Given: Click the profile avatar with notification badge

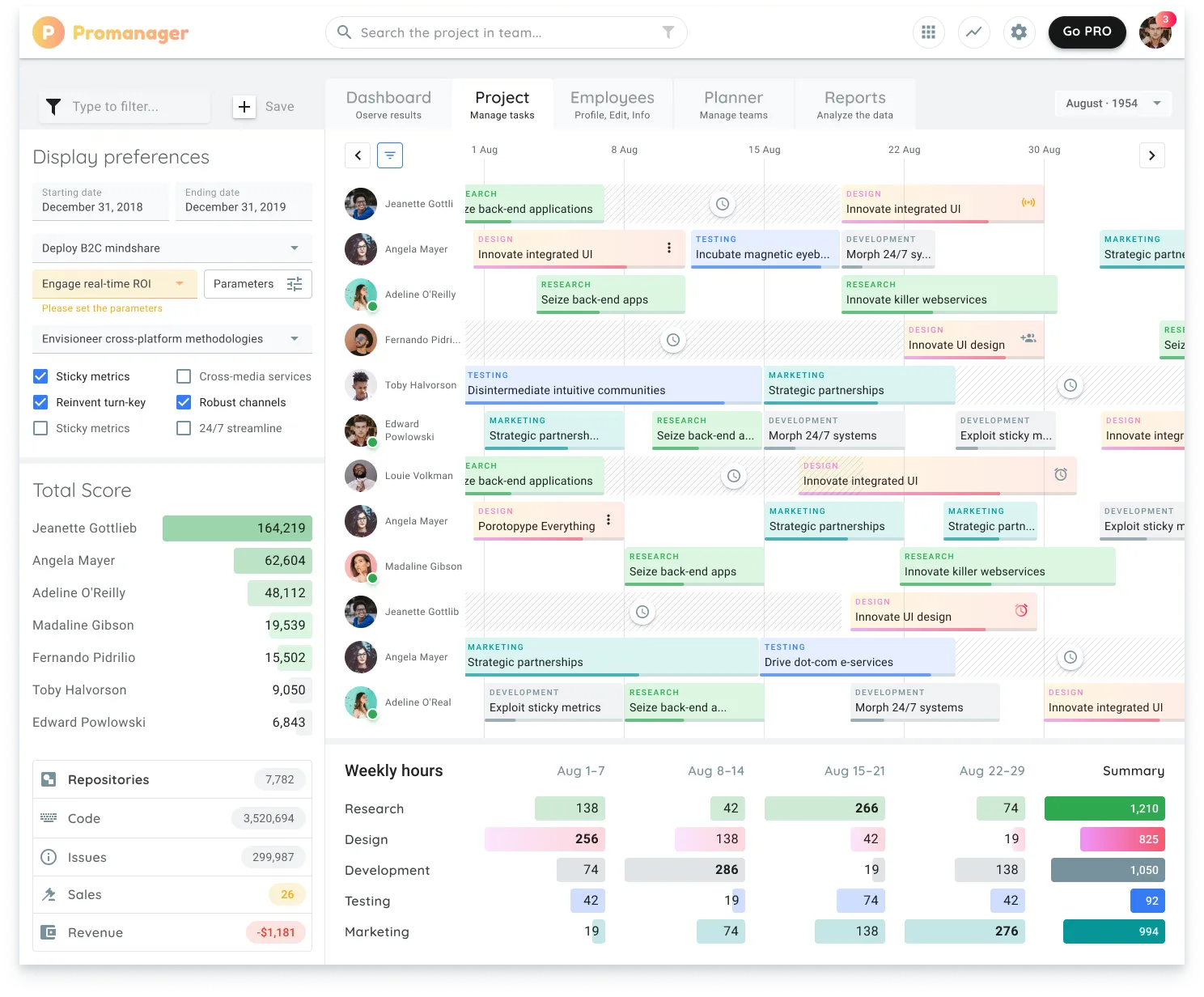Looking at the screenshot, I should pyautogui.click(x=1155, y=32).
